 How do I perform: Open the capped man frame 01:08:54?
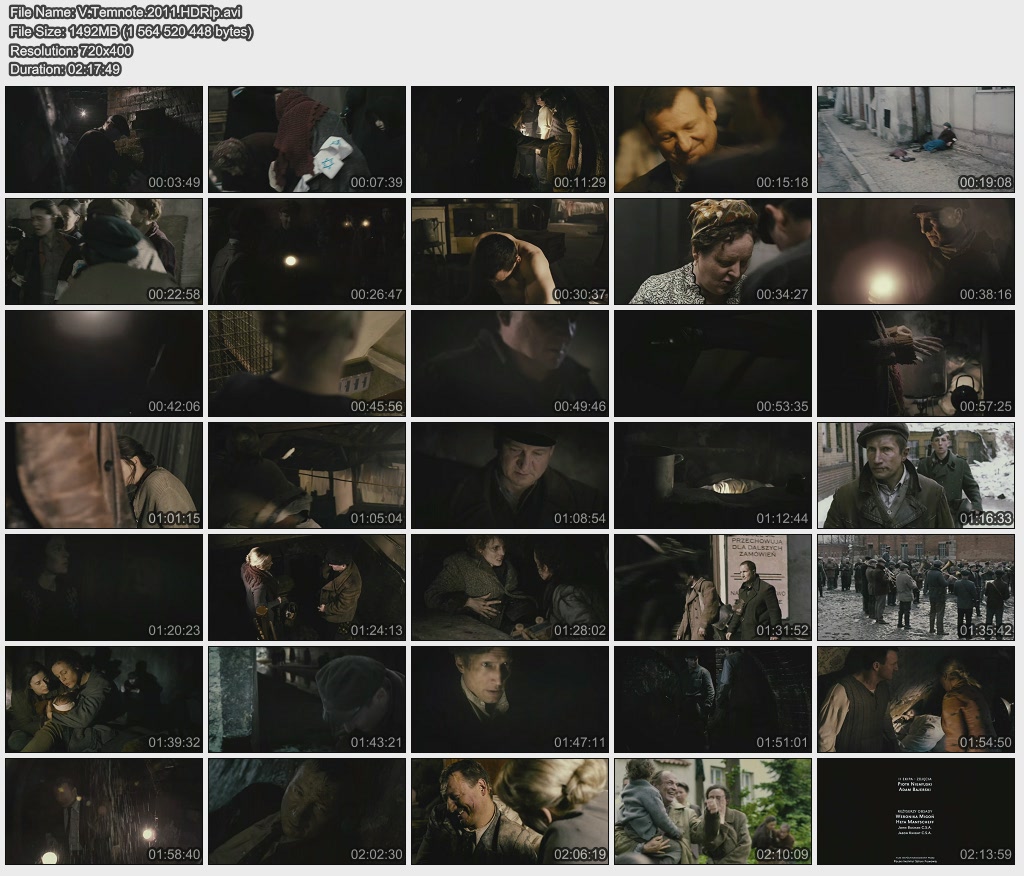point(510,476)
